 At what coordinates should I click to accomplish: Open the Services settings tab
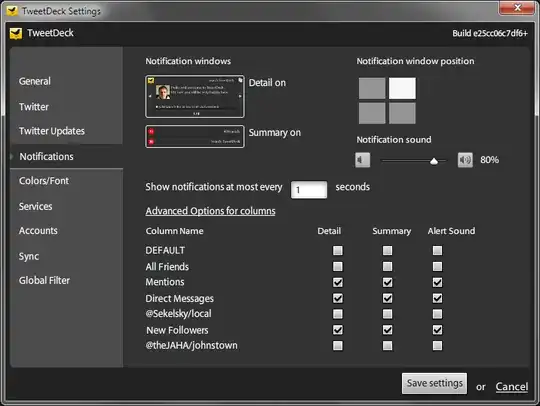[35, 206]
